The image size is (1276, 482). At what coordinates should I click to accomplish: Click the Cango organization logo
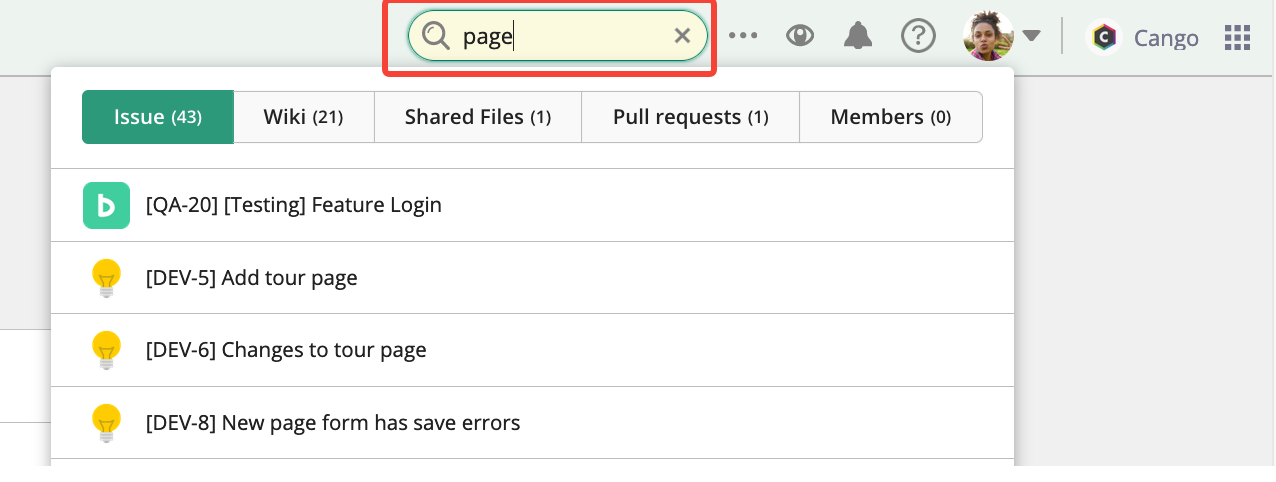[1104, 38]
